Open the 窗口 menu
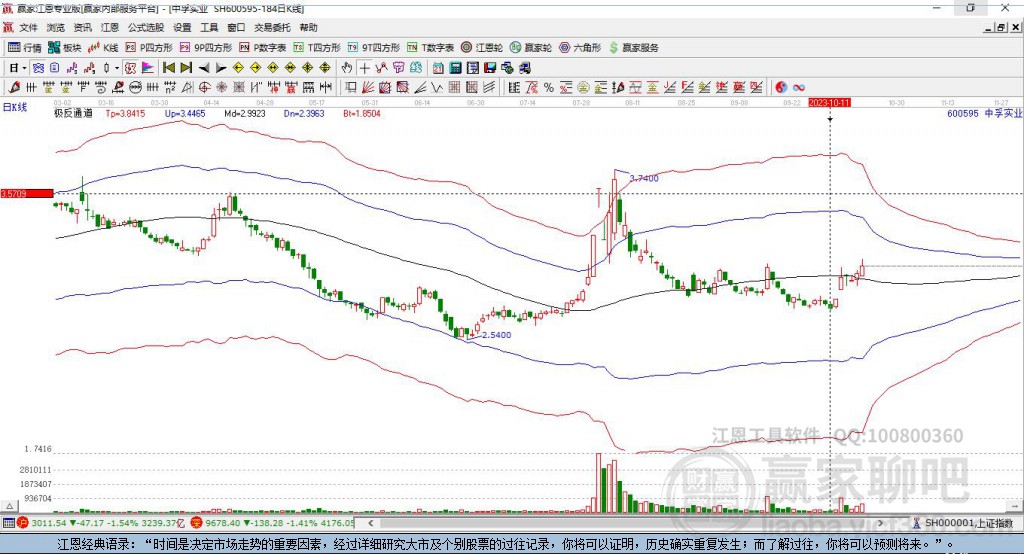 pos(236,27)
